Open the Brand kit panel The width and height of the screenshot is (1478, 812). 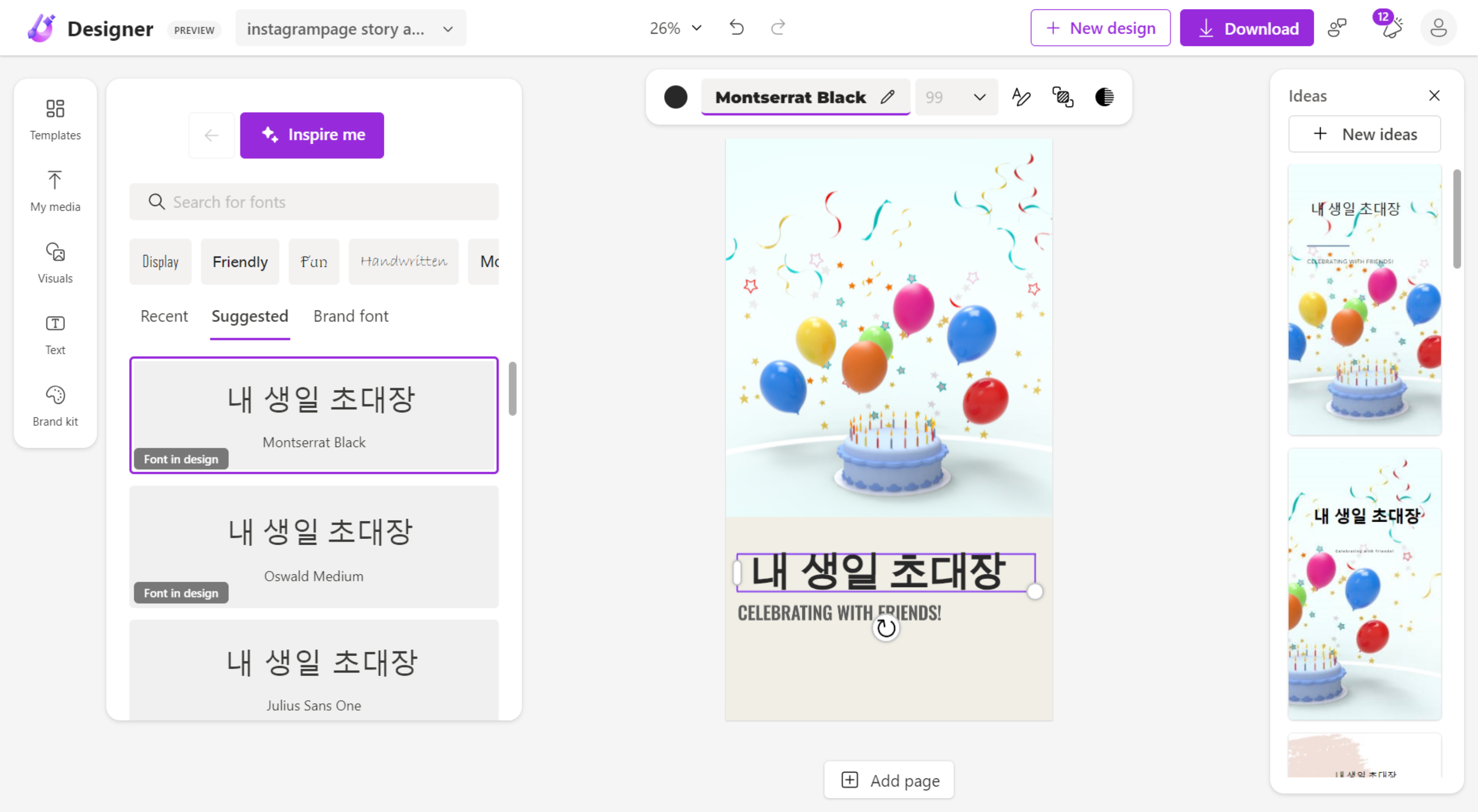[55, 405]
